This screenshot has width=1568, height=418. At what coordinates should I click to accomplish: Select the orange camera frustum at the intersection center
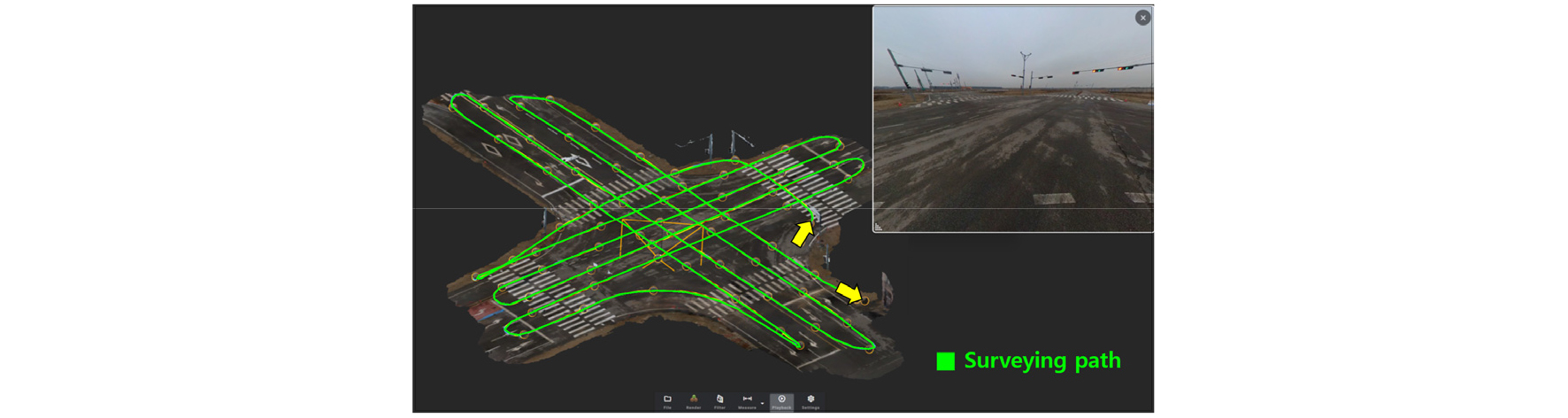click(x=661, y=239)
